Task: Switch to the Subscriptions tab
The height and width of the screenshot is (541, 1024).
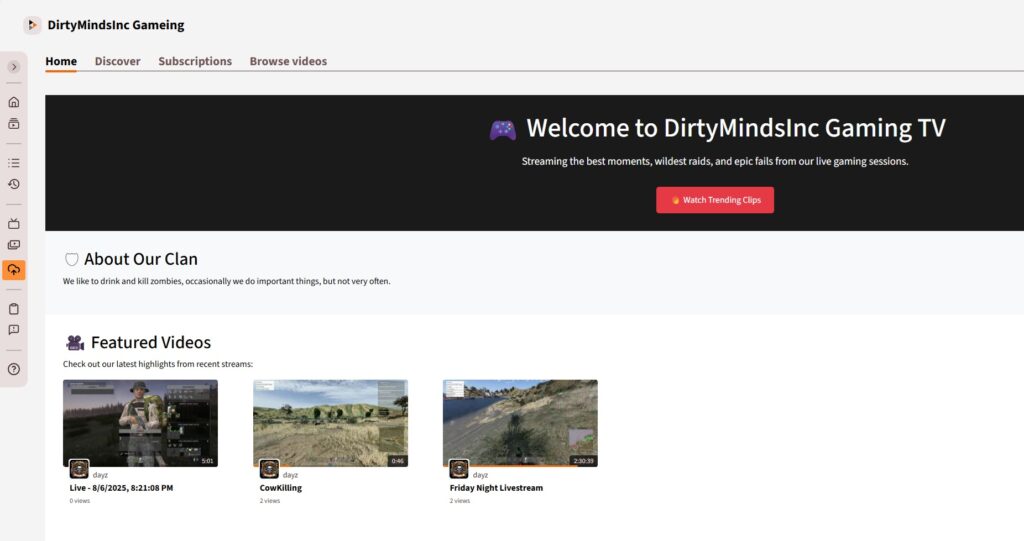Action: (x=195, y=61)
